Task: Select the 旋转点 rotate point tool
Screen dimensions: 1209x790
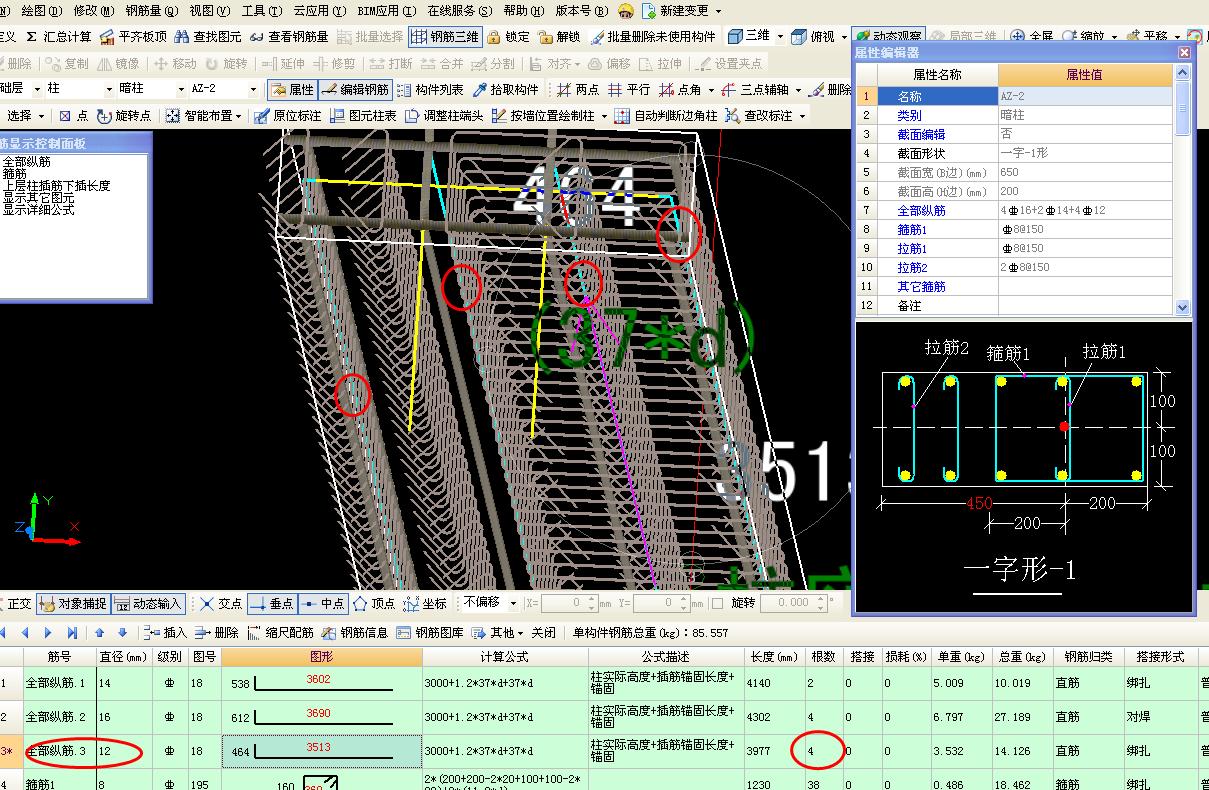Action: click(123, 116)
